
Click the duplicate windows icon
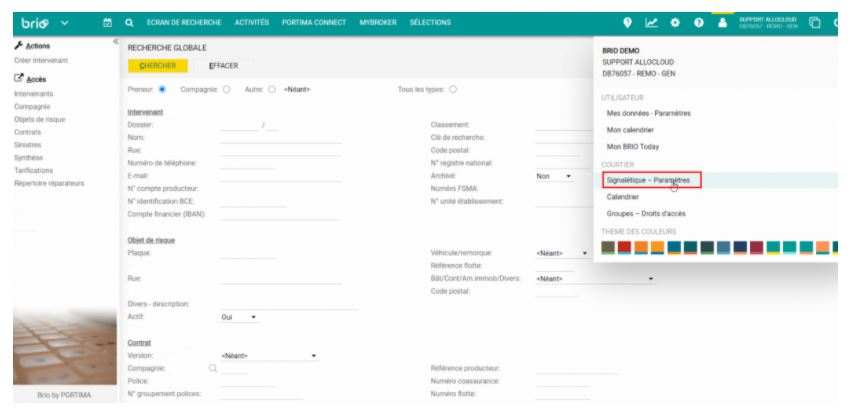click(815, 21)
